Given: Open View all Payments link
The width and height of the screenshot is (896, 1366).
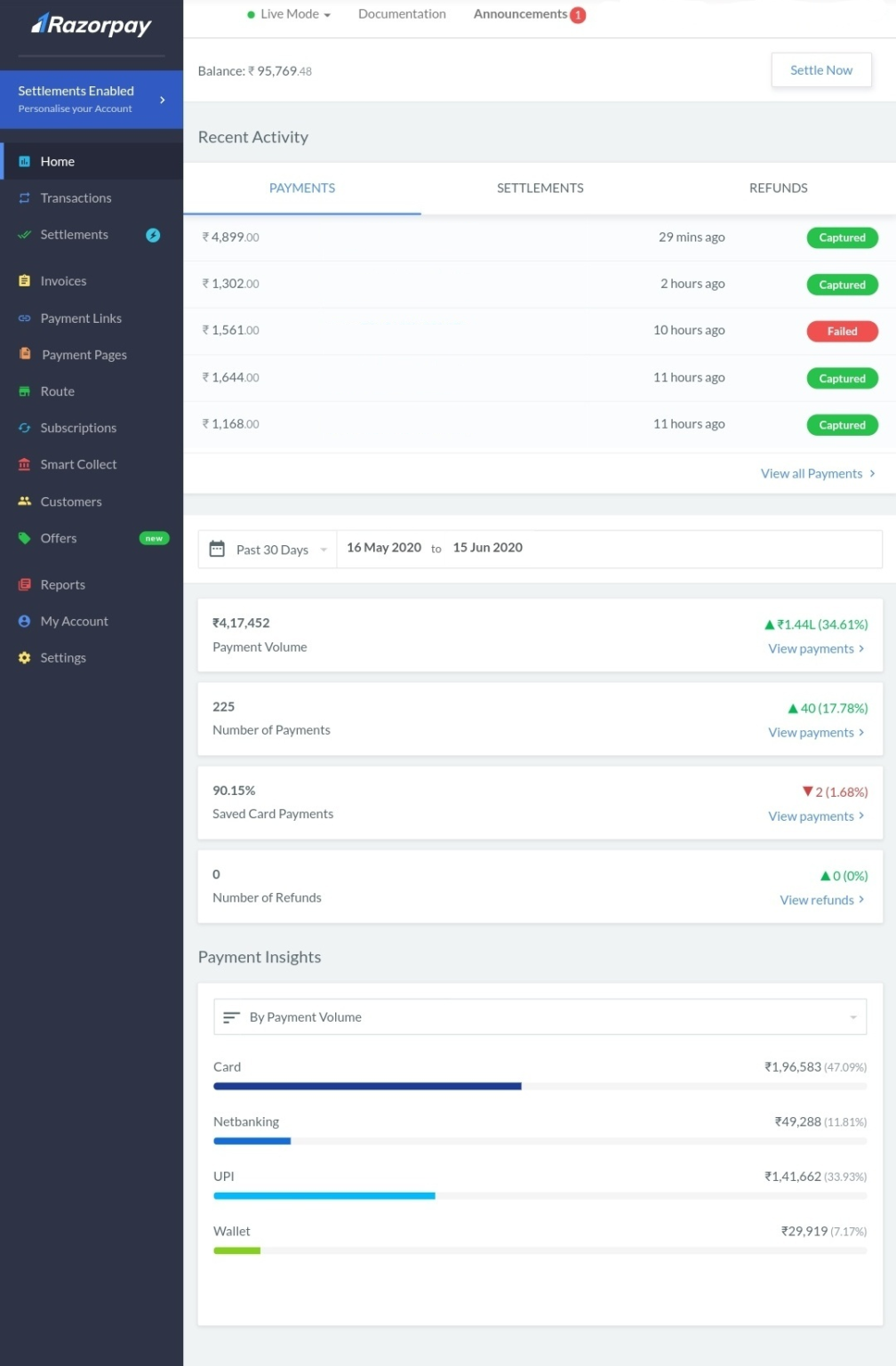Looking at the screenshot, I should (x=812, y=473).
